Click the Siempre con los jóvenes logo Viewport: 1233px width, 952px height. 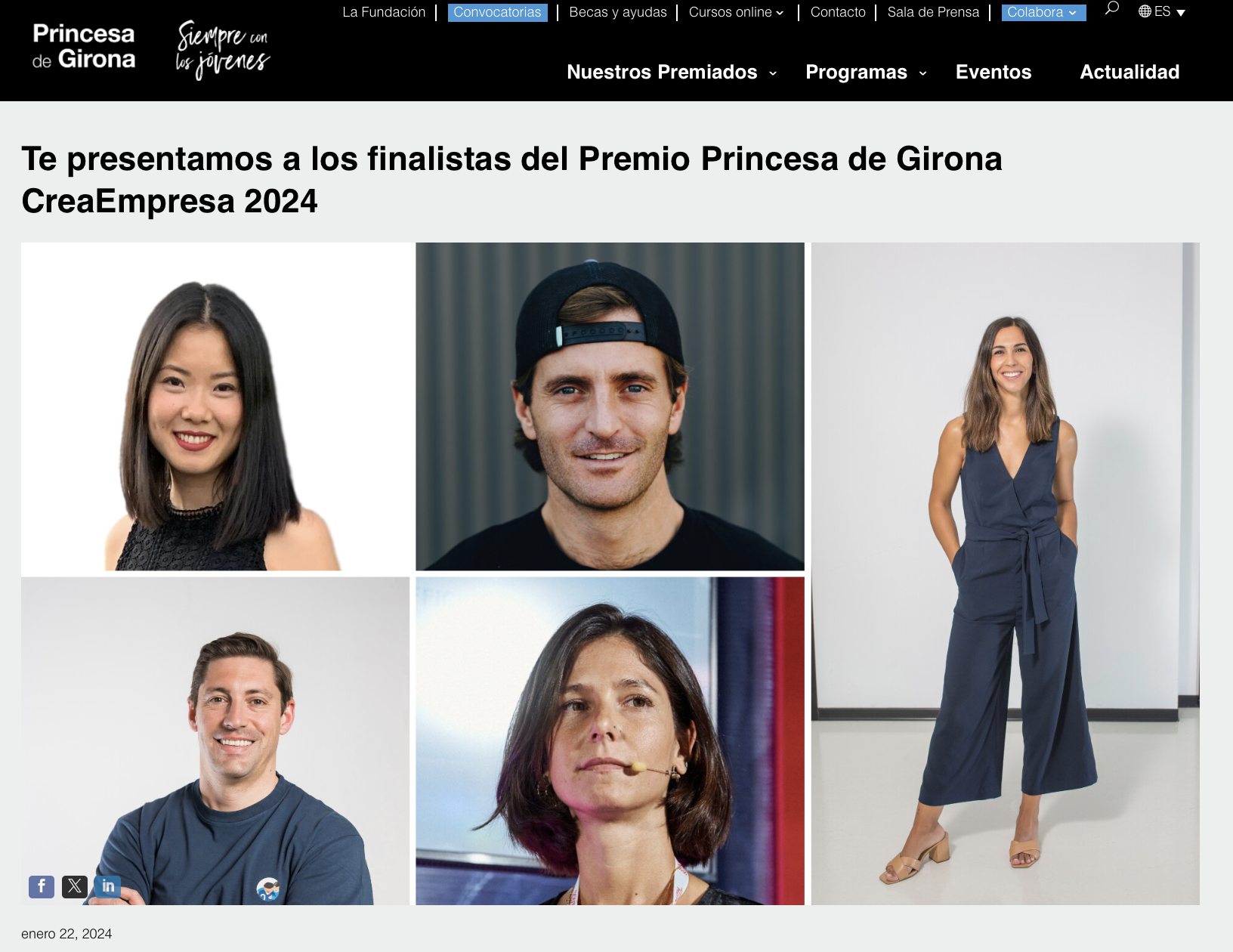(x=222, y=50)
